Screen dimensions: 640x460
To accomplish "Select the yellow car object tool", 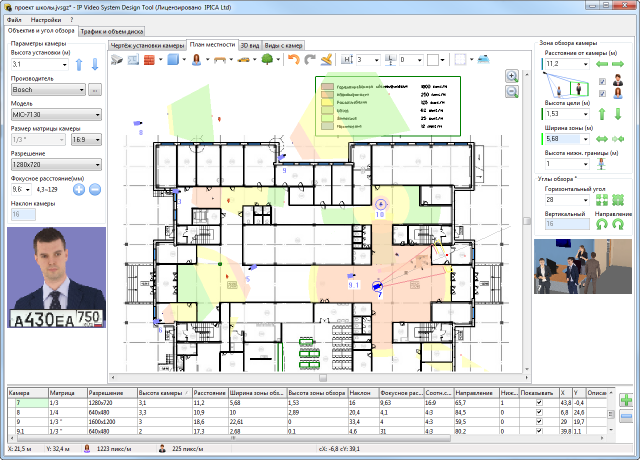I will click(244, 60).
